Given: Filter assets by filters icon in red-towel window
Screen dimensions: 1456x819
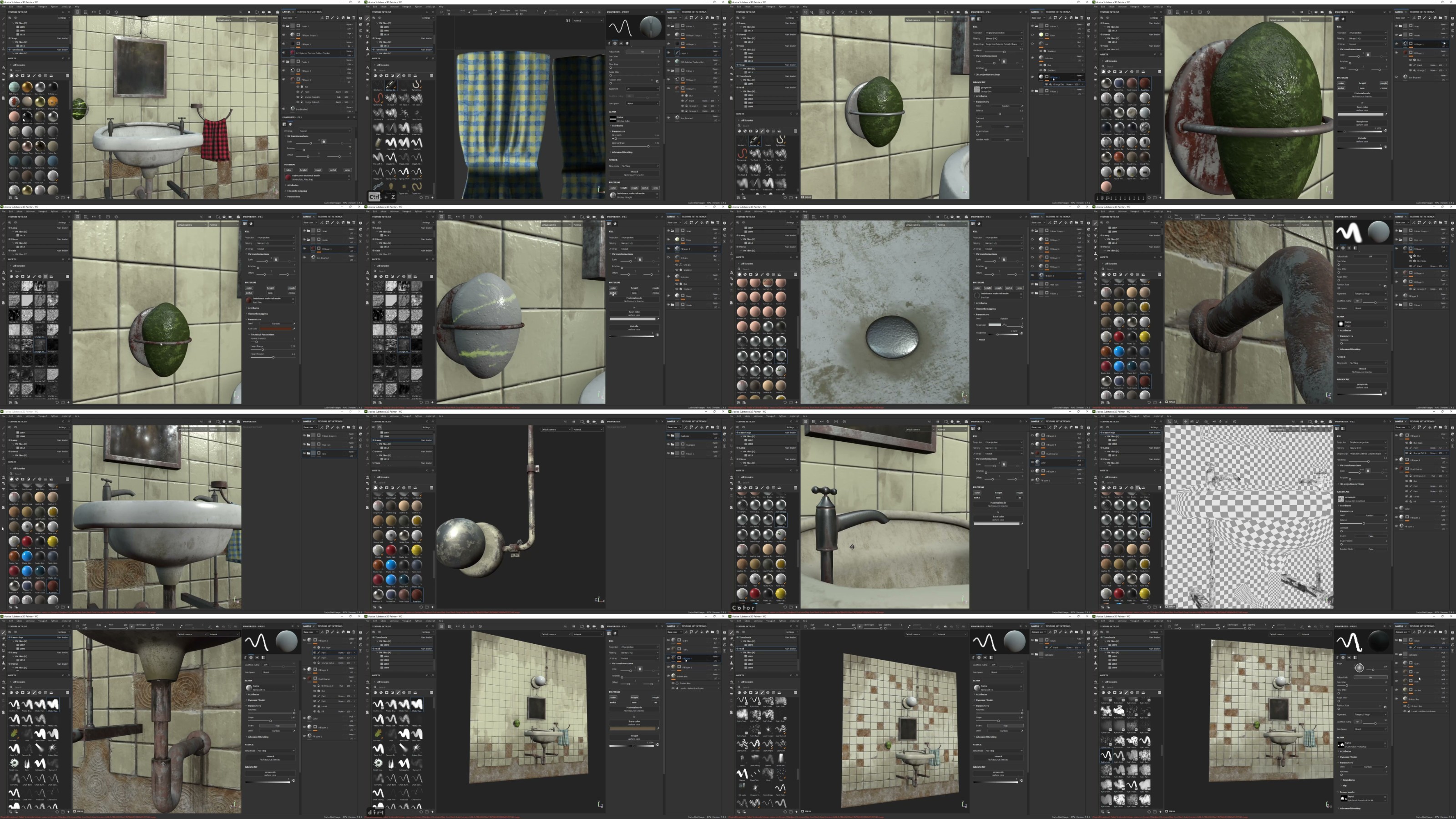Looking at the screenshot, I should (x=28, y=75).
